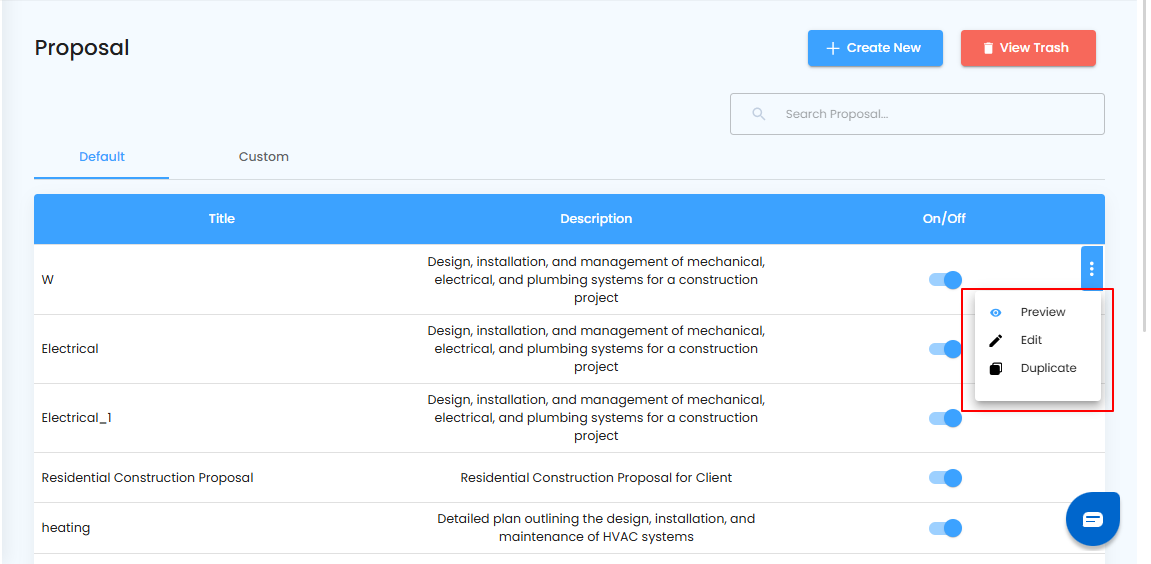Turn off the Residential Construction Proposal toggle

(x=945, y=478)
